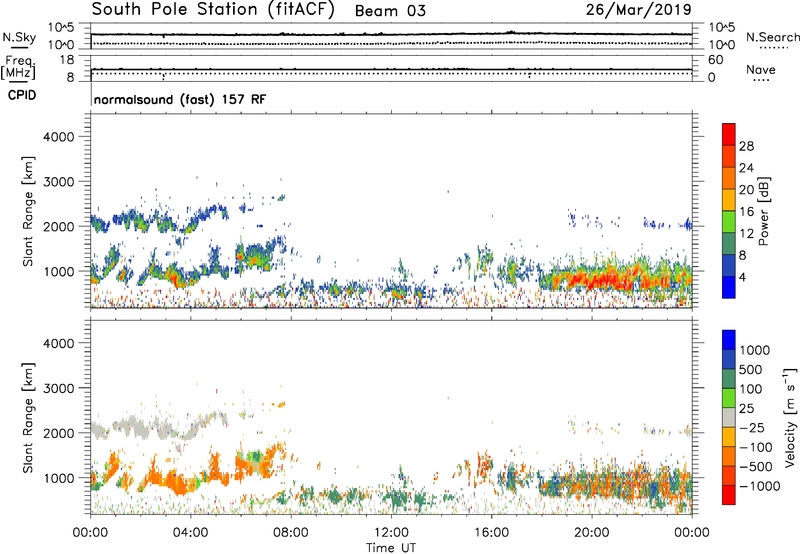Click the '28' value on Power scale

click(746, 146)
